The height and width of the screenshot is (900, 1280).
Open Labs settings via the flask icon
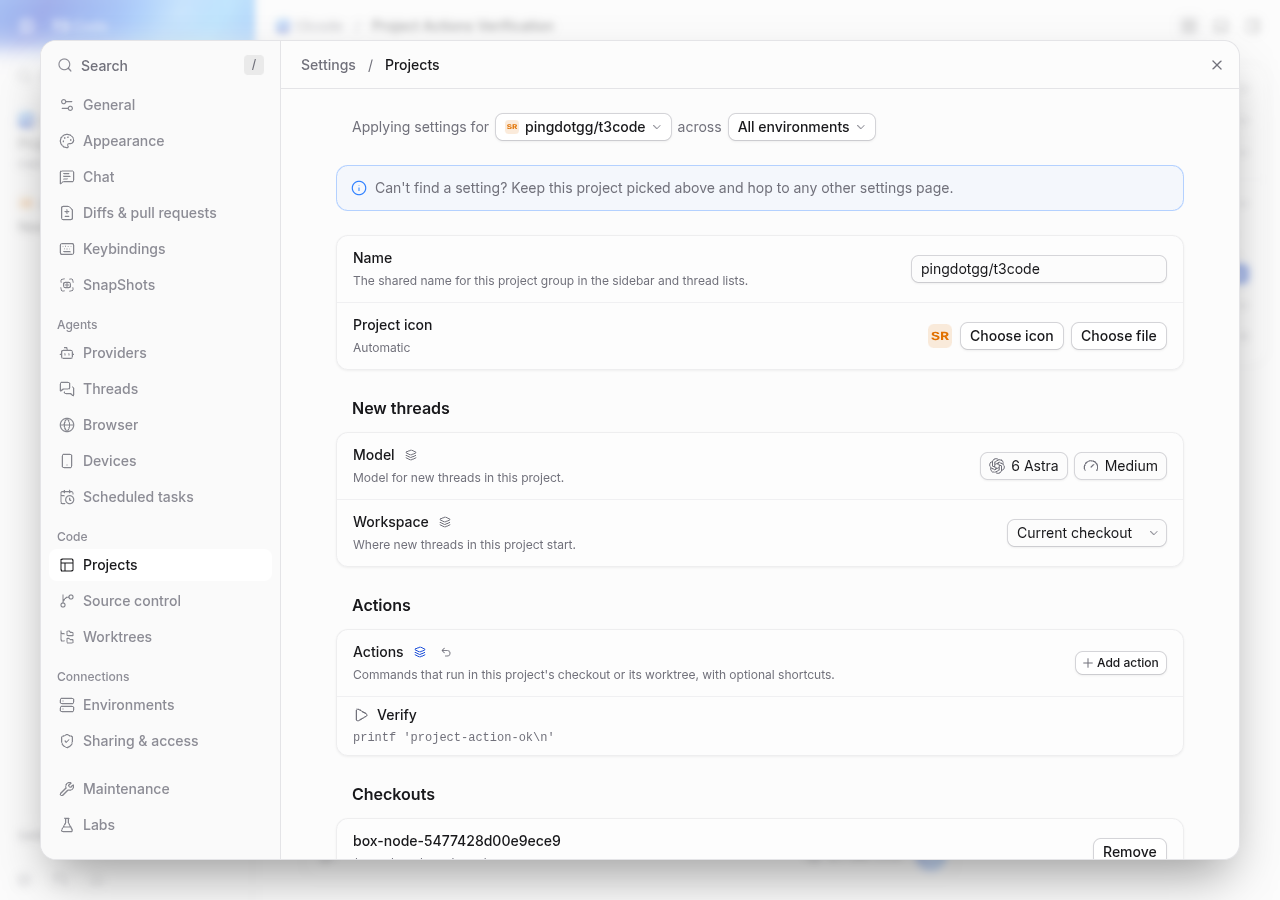pos(67,825)
